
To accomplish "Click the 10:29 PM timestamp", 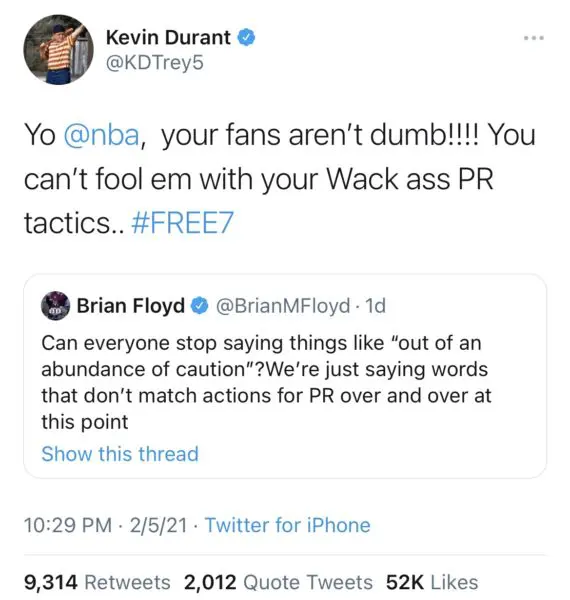I will pos(68,525).
